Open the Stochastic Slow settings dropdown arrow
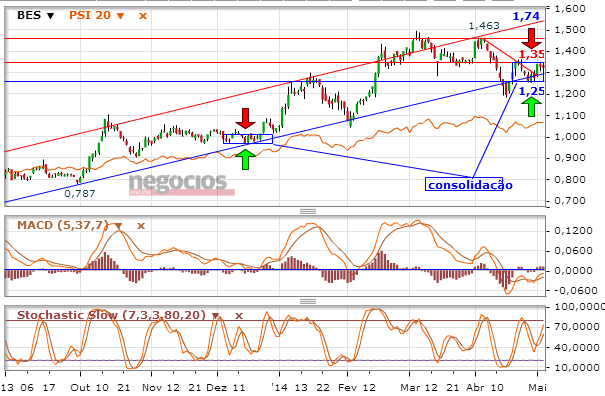605x396 pixels. click(215, 316)
